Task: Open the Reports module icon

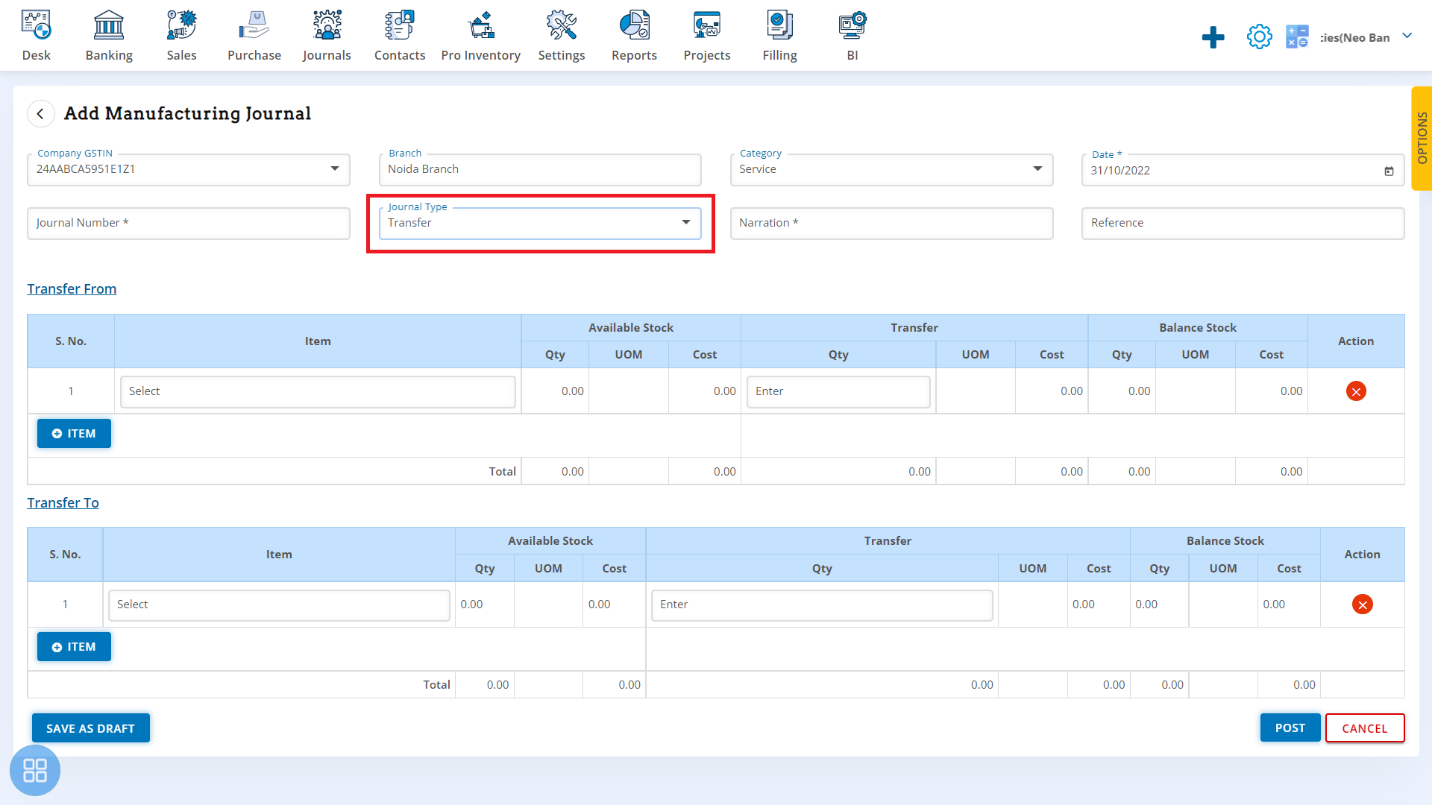Action: [x=634, y=25]
